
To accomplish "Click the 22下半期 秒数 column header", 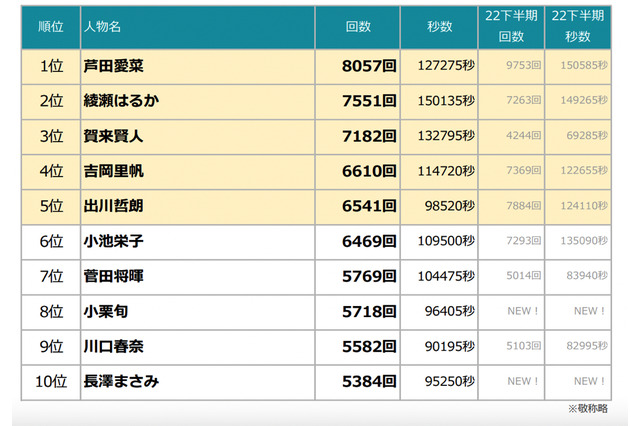I will tap(578, 27).
